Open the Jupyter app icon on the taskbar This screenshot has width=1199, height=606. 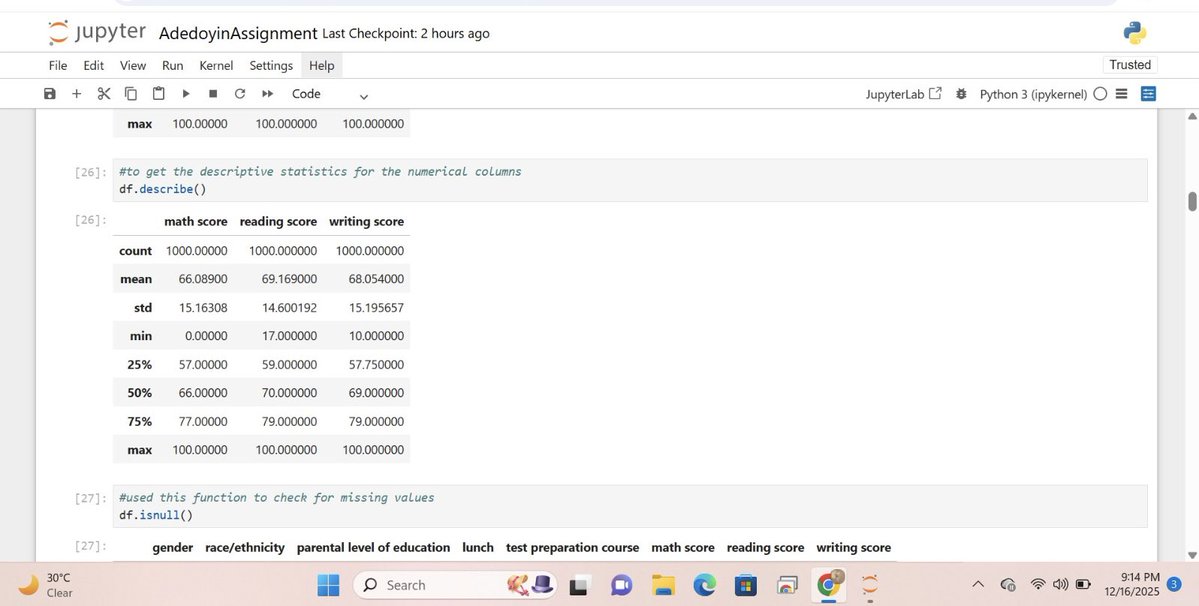click(869, 585)
